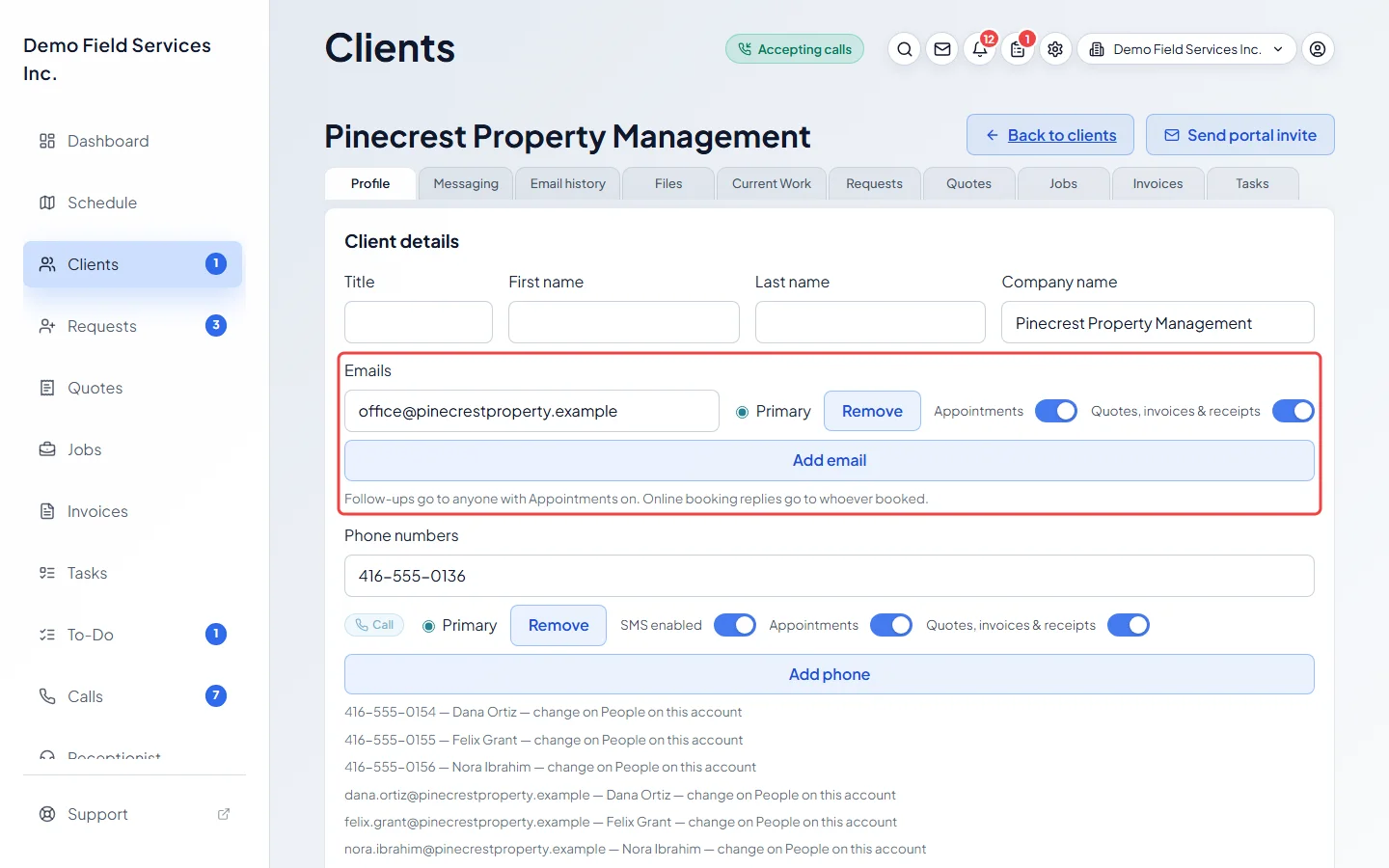Open the Invoices tab
The height and width of the screenshot is (868, 1389).
pos(1157,183)
